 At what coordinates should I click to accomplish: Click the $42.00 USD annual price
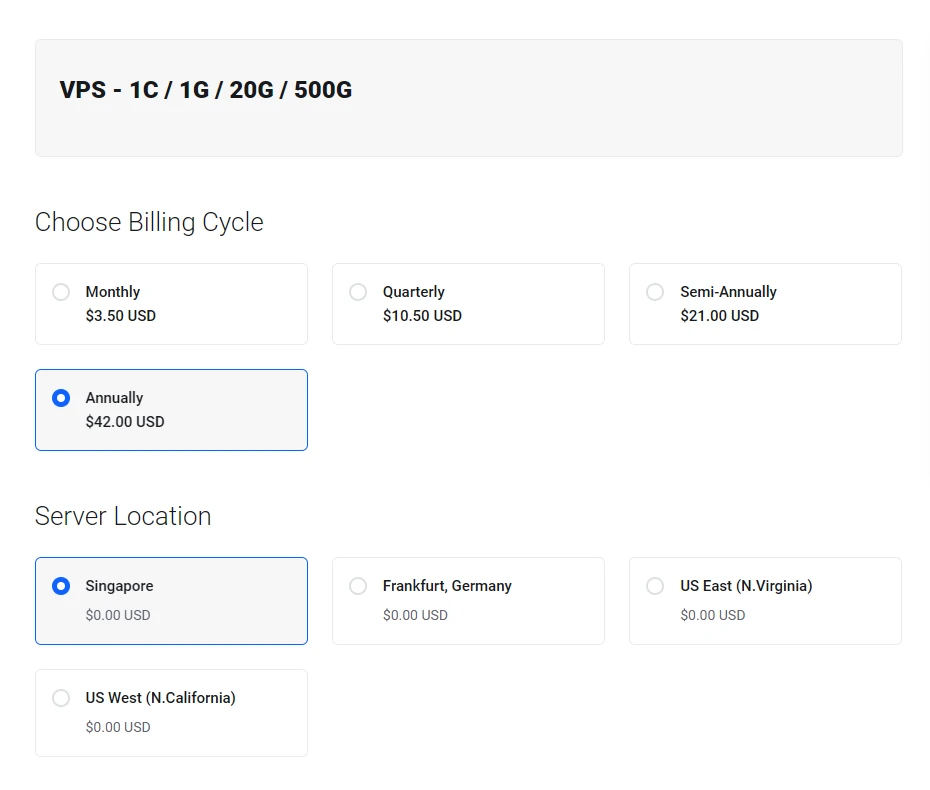tap(125, 422)
